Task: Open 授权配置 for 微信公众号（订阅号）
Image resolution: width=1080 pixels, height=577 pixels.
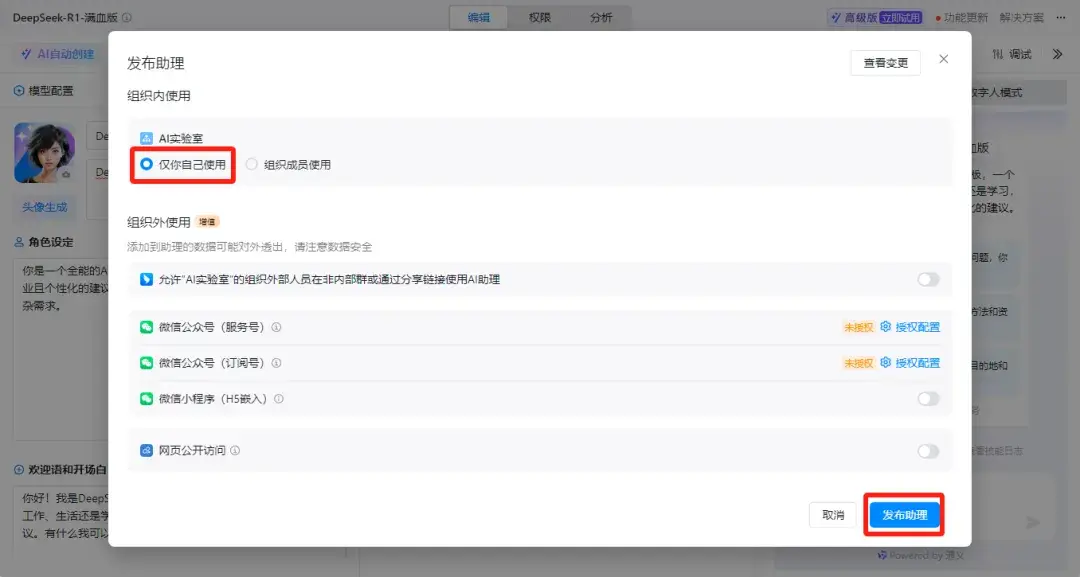Action: click(x=917, y=363)
